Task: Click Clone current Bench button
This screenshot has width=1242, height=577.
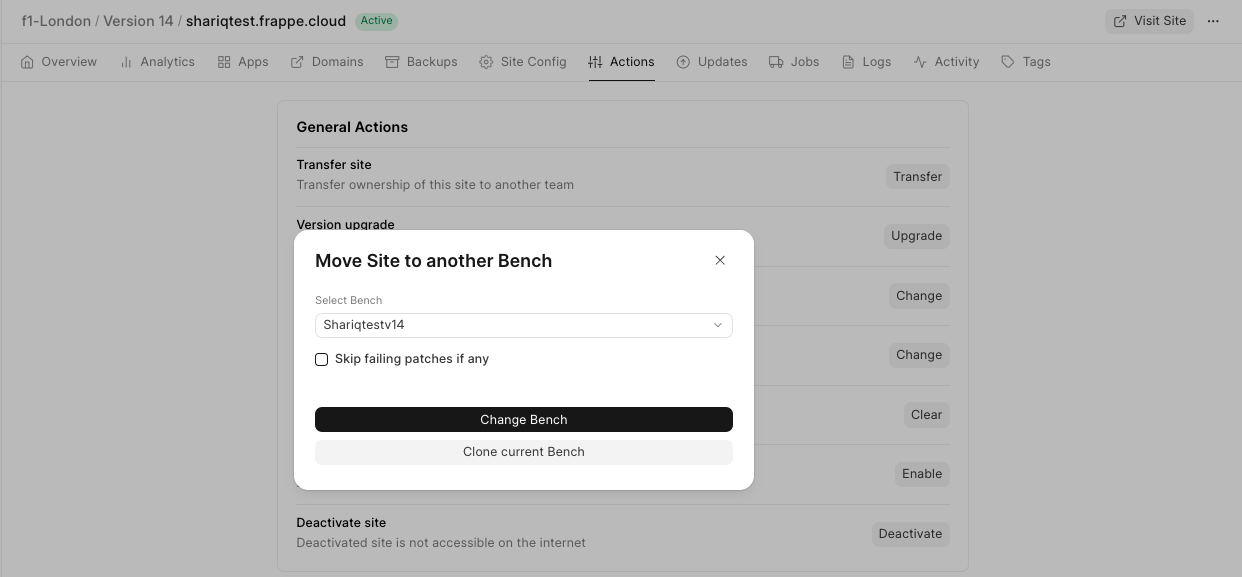Action: (x=523, y=452)
